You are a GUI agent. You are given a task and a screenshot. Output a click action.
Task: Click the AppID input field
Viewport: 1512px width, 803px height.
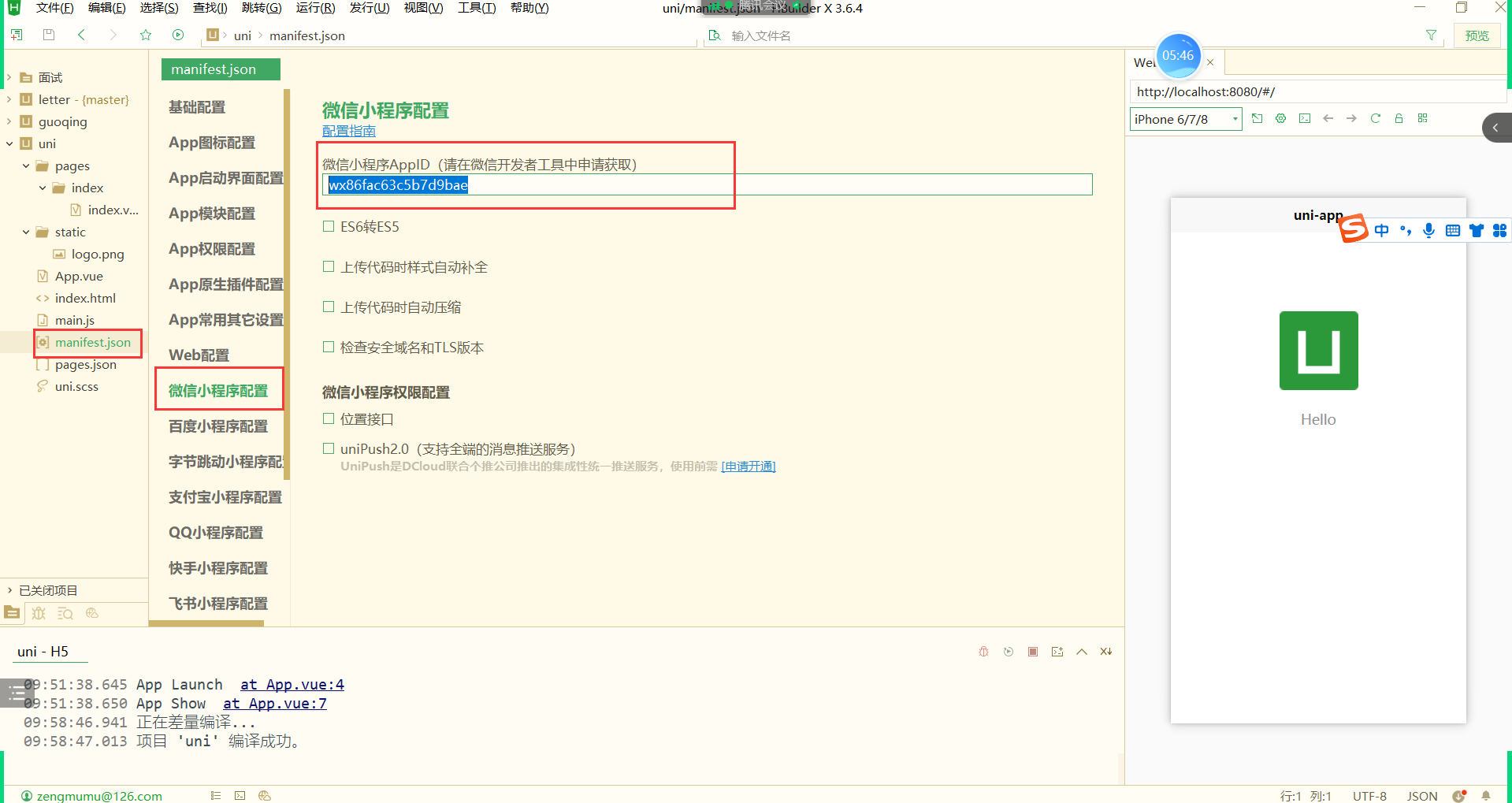pyautogui.click(x=707, y=184)
